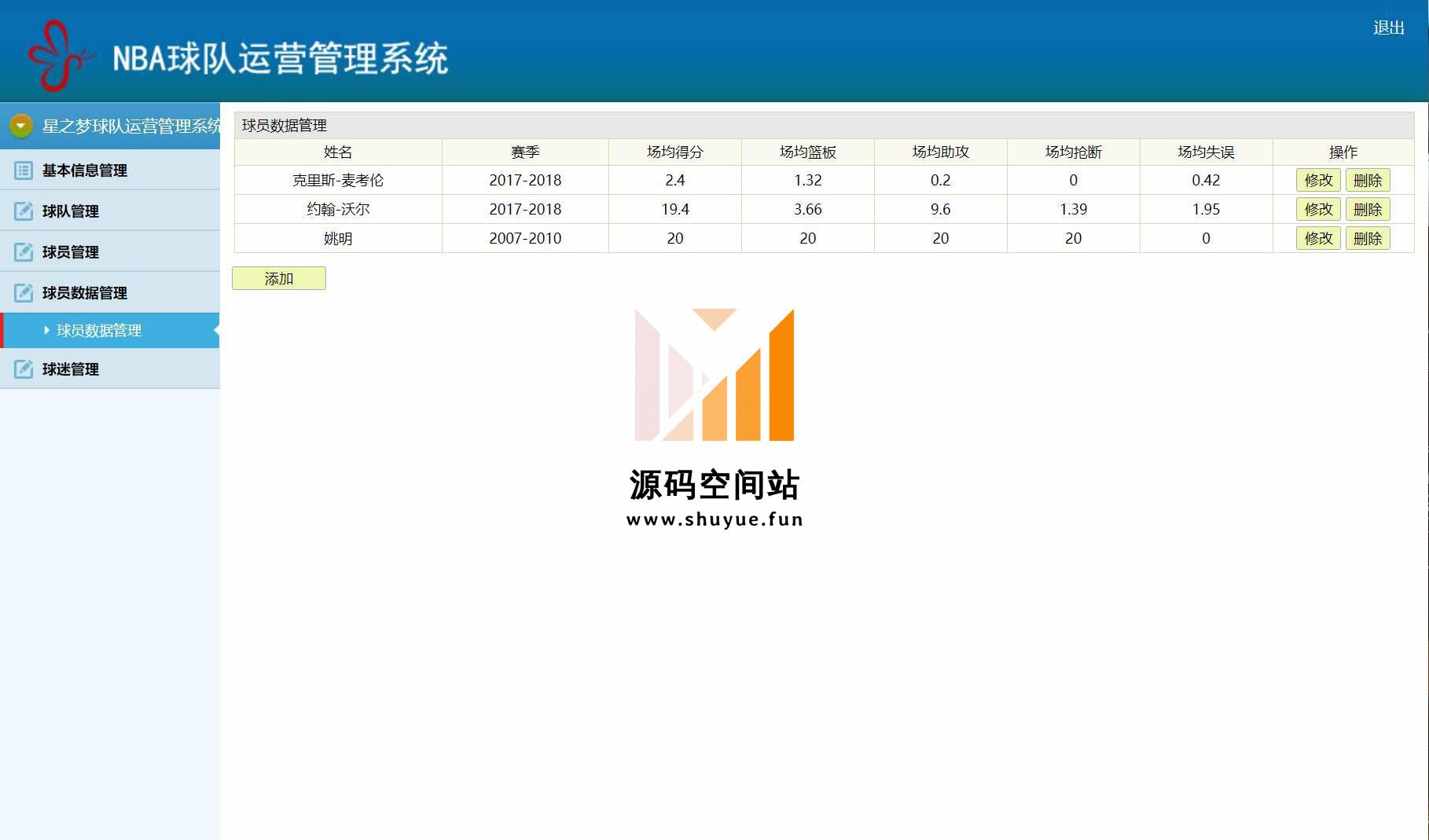Click the 场均篮板 column header

click(808, 152)
